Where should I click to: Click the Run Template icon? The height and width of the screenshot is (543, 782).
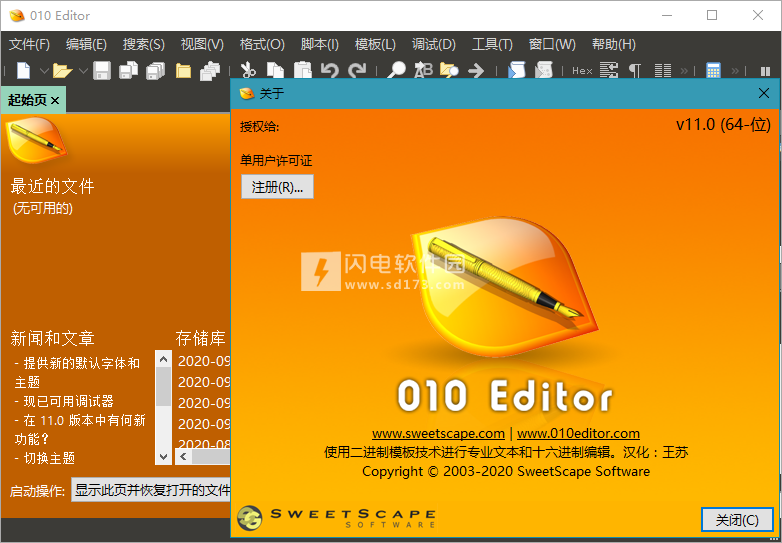click(544, 71)
